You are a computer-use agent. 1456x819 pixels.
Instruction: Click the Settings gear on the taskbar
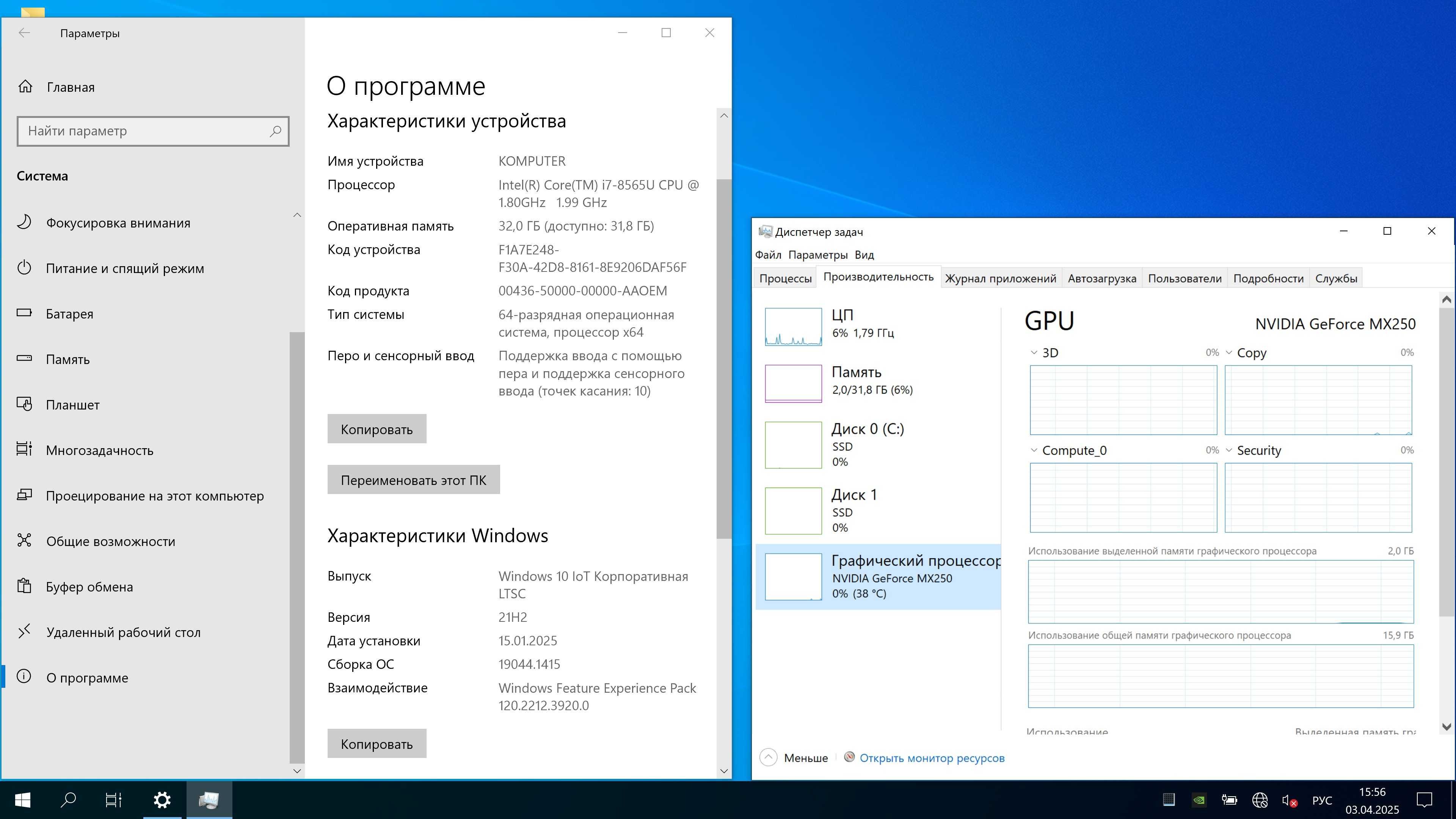[162, 800]
